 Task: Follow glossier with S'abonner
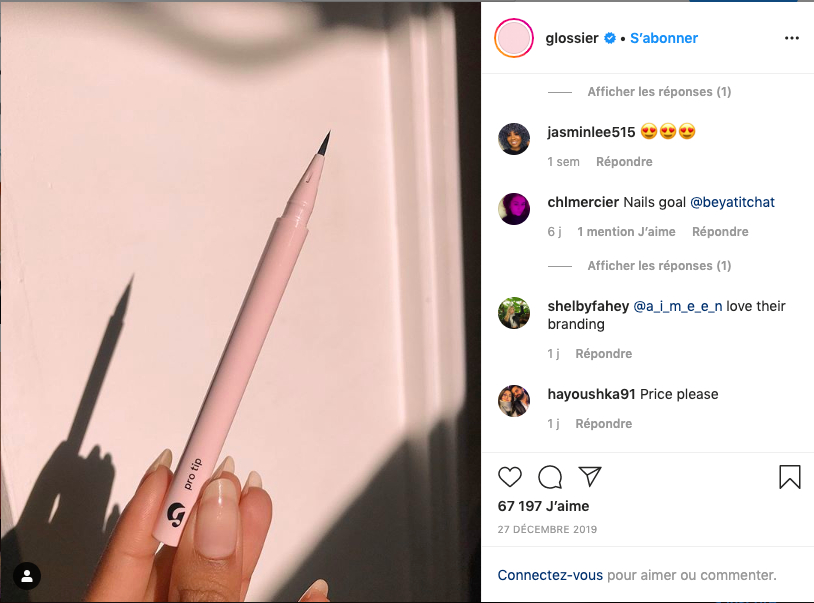coord(664,38)
